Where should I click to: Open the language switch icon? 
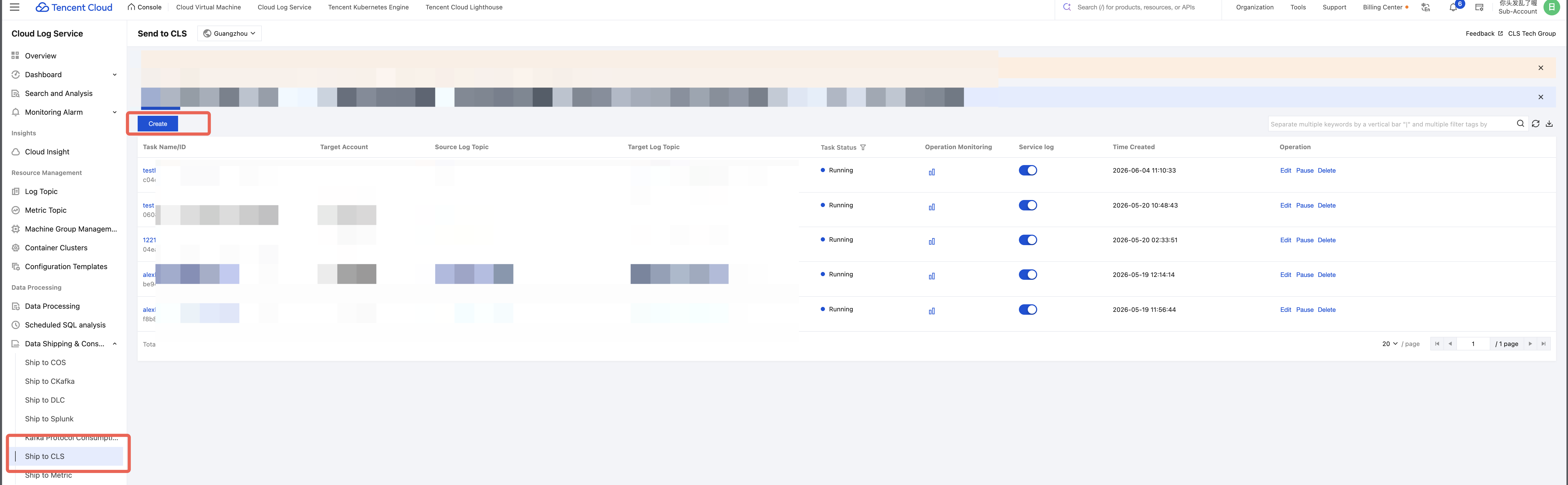pyautogui.click(x=1426, y=7)
